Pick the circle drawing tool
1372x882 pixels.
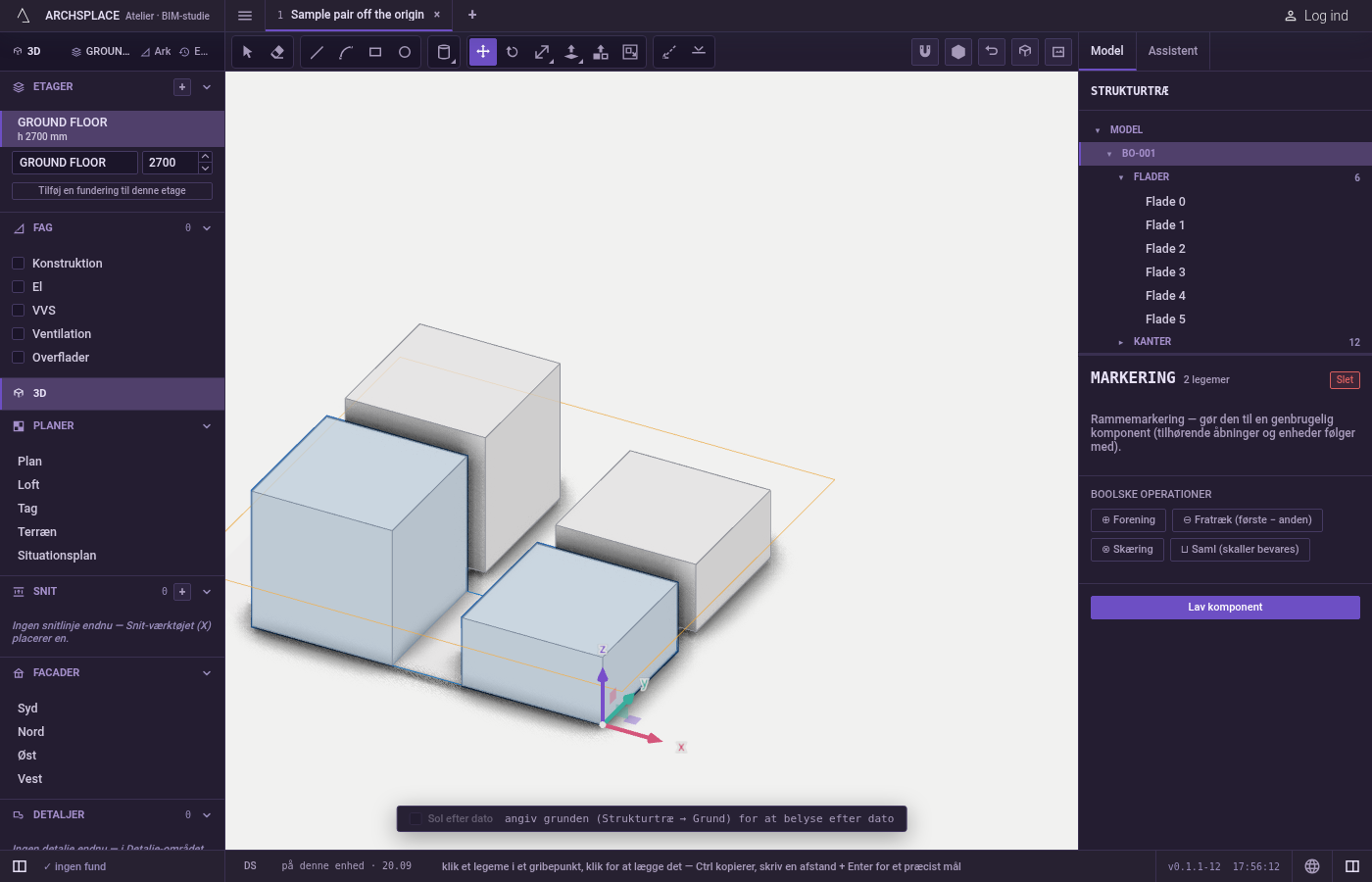point(405,52)
